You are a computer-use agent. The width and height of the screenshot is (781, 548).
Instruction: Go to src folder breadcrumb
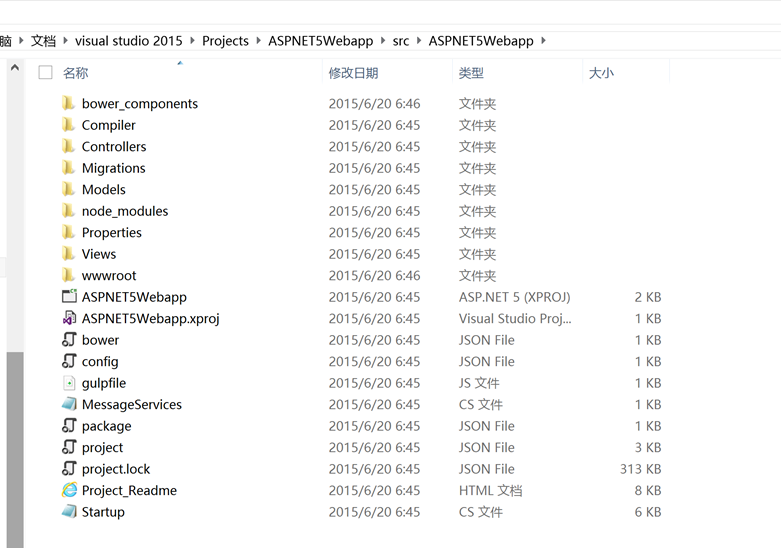click(400, 40)
